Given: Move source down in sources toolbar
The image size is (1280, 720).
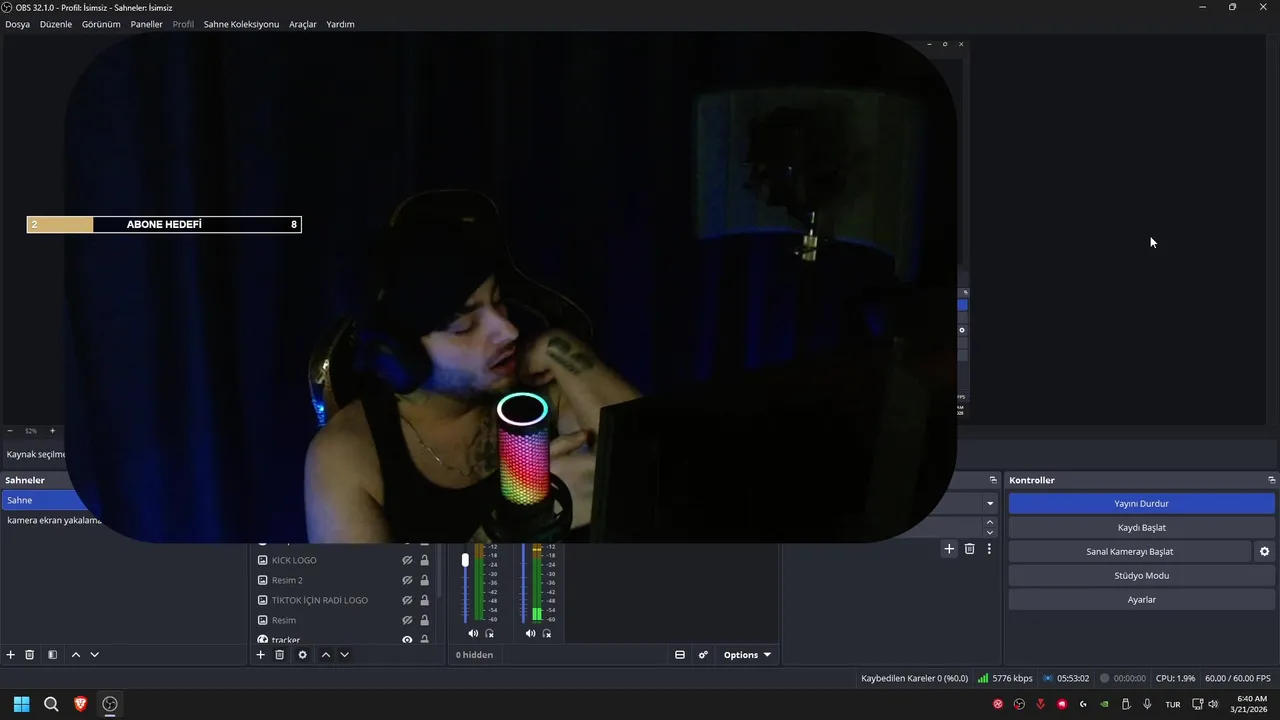Looking at the screenshot, I should (345, 655).
